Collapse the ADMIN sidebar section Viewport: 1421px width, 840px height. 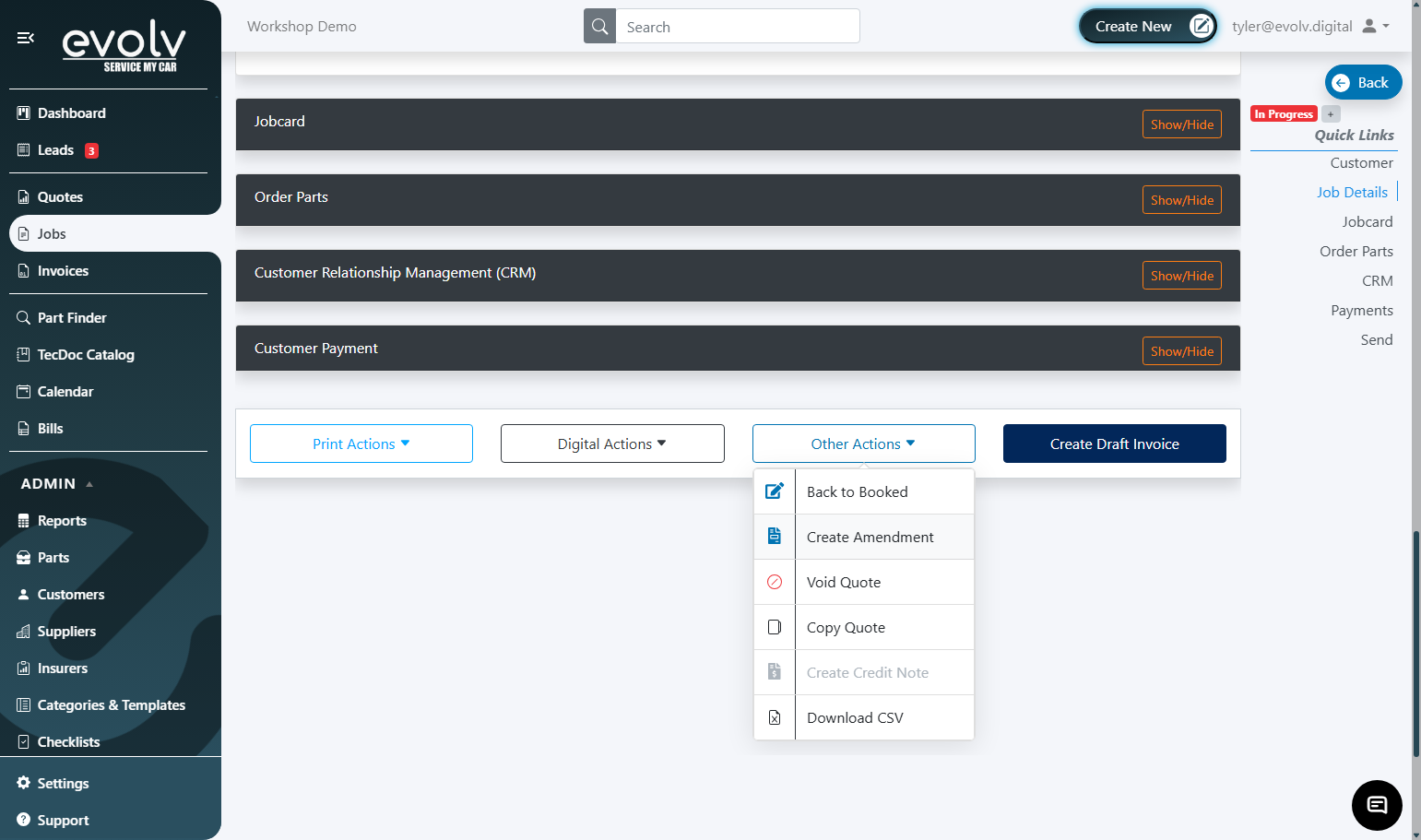(57, 484)
